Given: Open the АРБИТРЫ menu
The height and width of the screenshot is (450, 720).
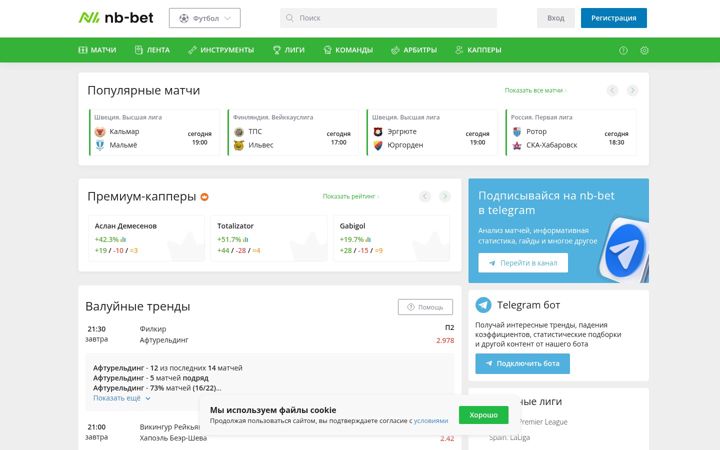Looking at the screenshot, I should pyautogui.click(x=414, y=50).
